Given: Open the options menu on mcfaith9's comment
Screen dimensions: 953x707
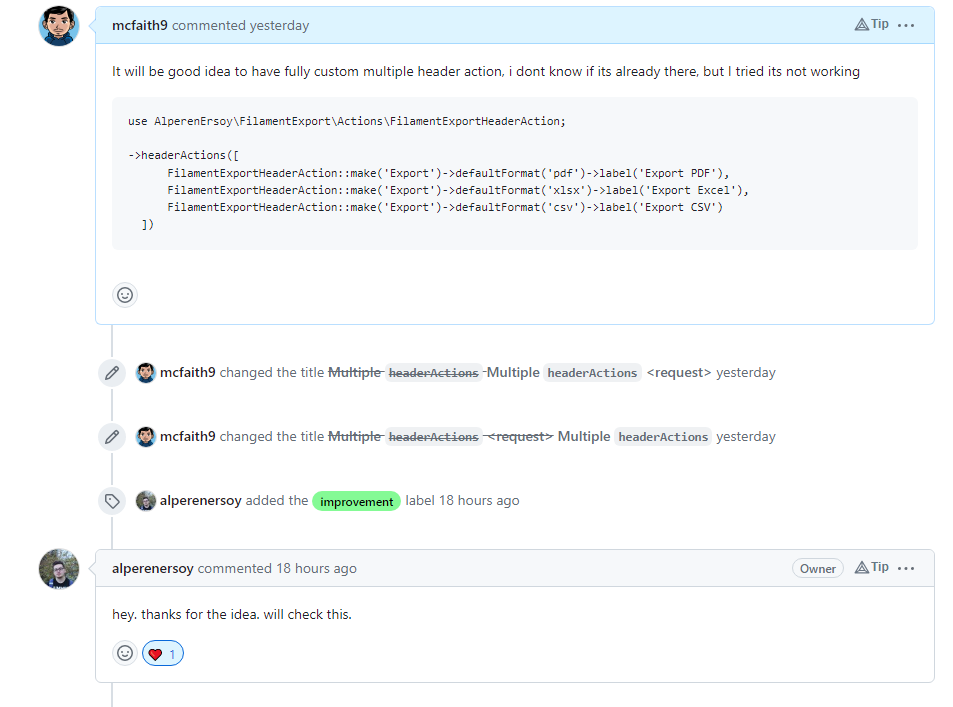Looking at the screenshot, I should [x=906, y=25].
